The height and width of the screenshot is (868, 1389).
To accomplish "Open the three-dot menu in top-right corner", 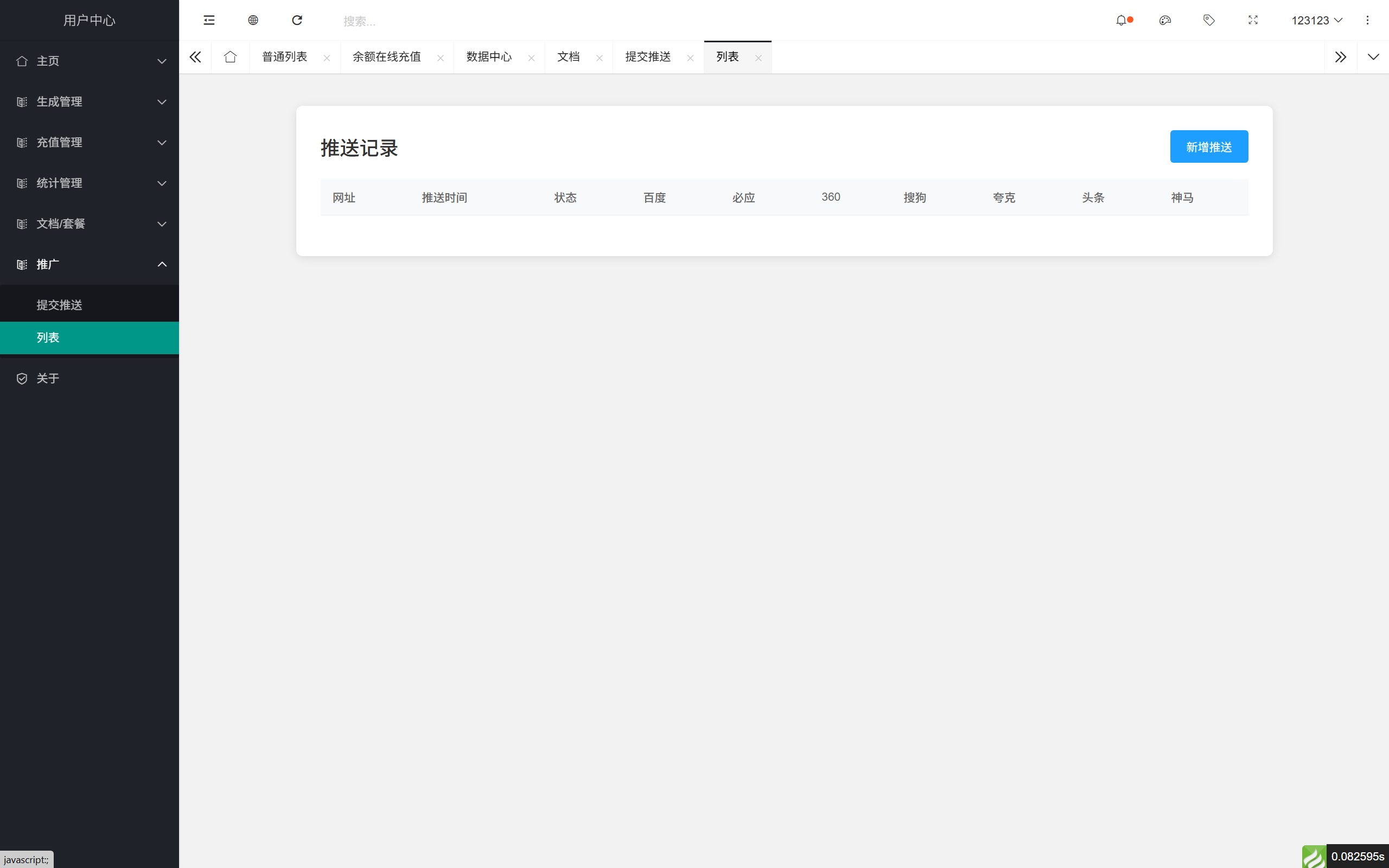I will [1368, 20].
